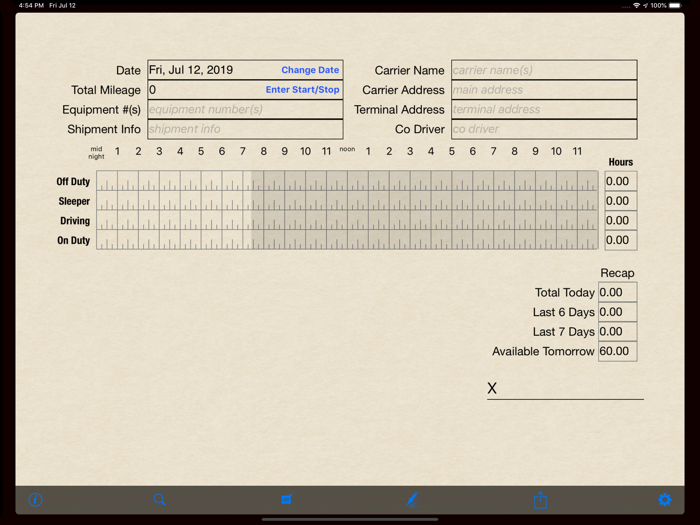
Task: Tap the Sleeper hours value box
Action: pos(621,201)
